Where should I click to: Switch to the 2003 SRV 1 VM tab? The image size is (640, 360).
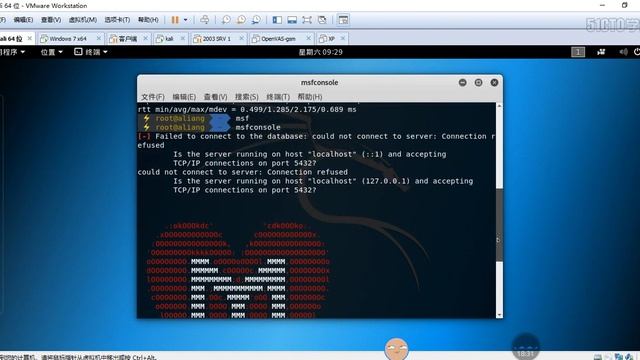click(x=217, y=39)
